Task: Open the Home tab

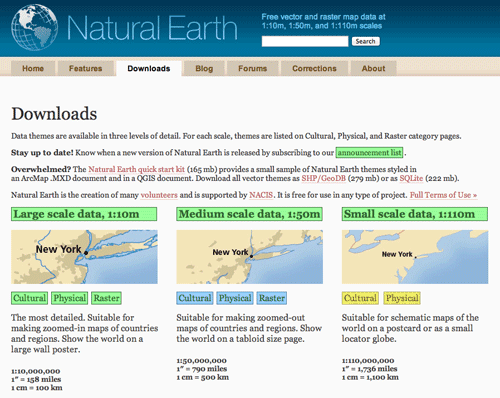Action: [x=33, y=68]
